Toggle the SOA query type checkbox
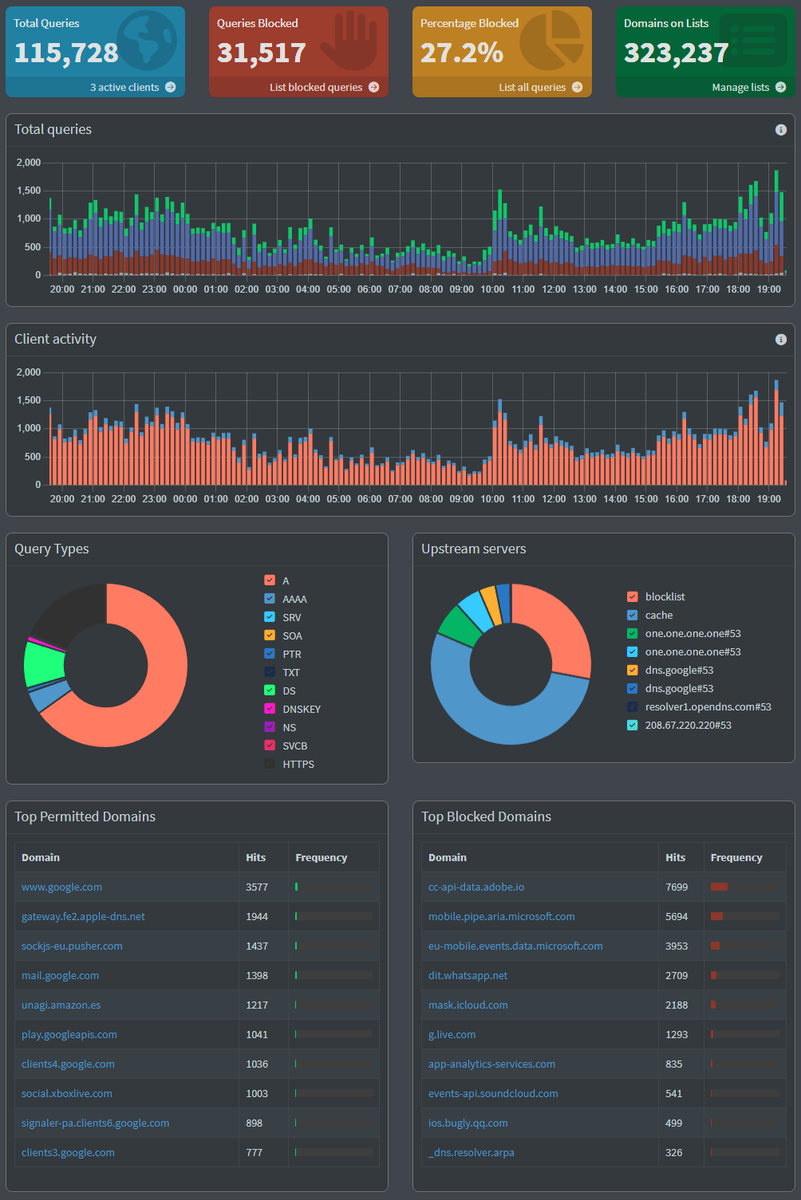Screen dimensions: 801x1200 tap(270, 636)
